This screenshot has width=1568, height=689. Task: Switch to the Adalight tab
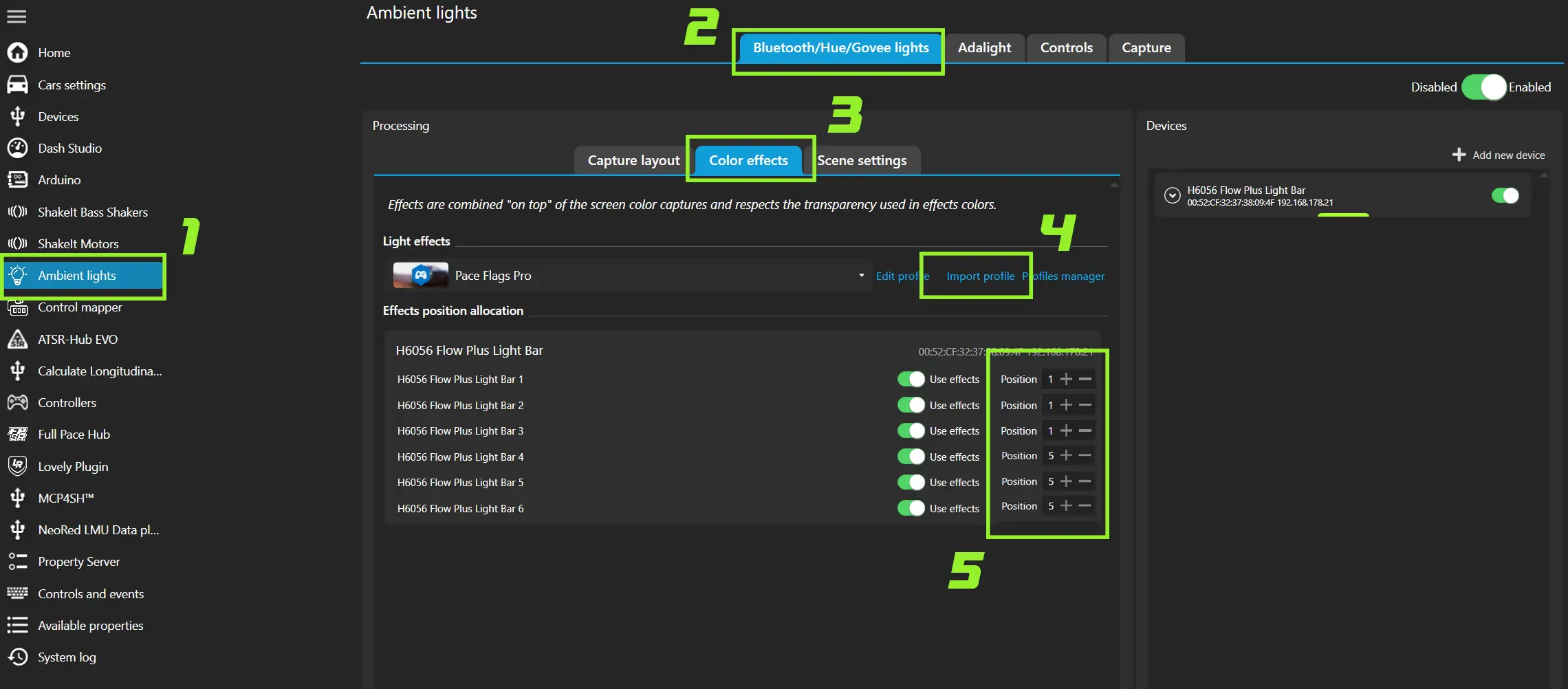tap(984, 47)
